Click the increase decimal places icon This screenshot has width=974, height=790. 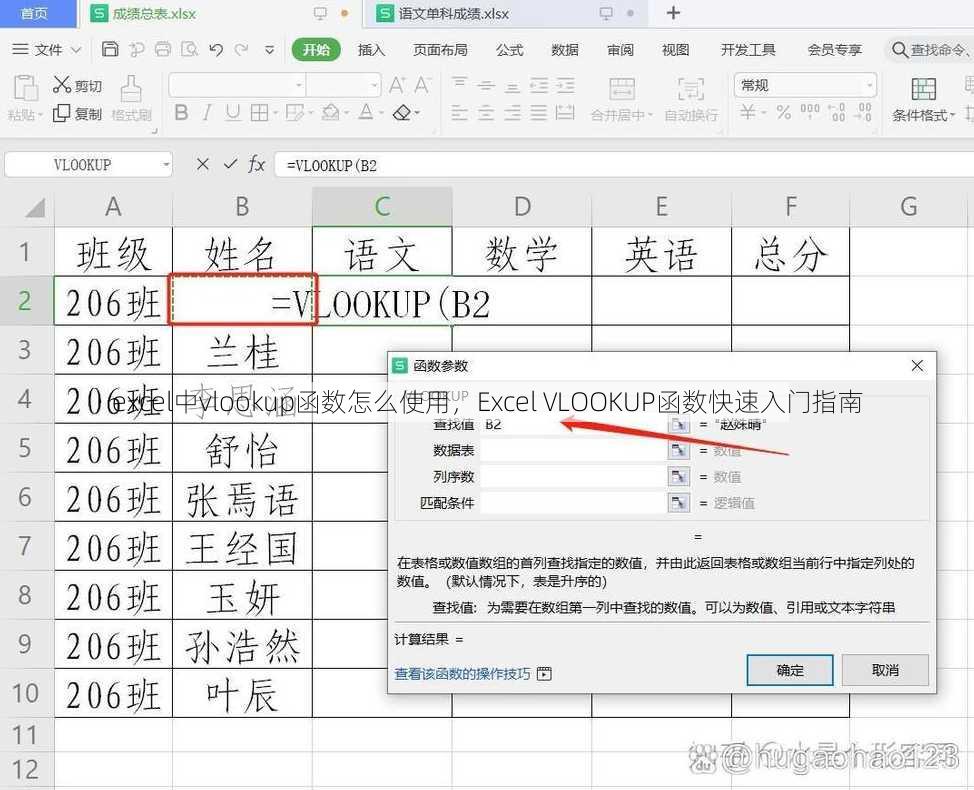(838, 112)
